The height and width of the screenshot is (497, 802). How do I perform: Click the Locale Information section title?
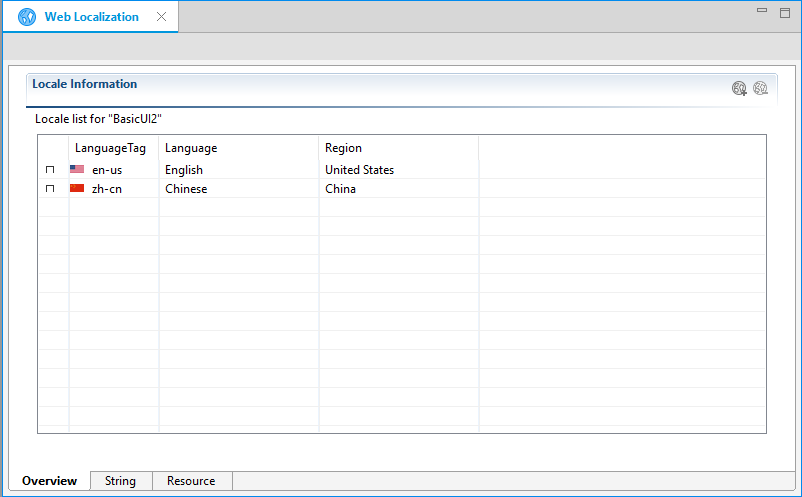(x=85, y=84)
